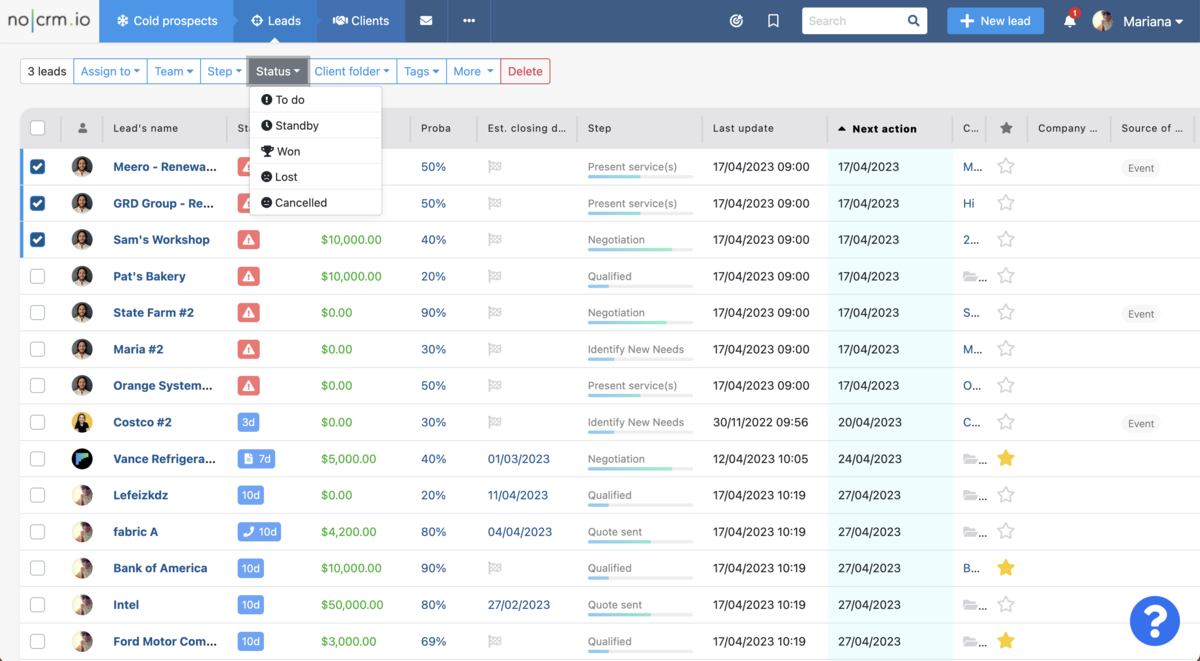Unstar the Bank of America lead

click(x=1006, y=568)
